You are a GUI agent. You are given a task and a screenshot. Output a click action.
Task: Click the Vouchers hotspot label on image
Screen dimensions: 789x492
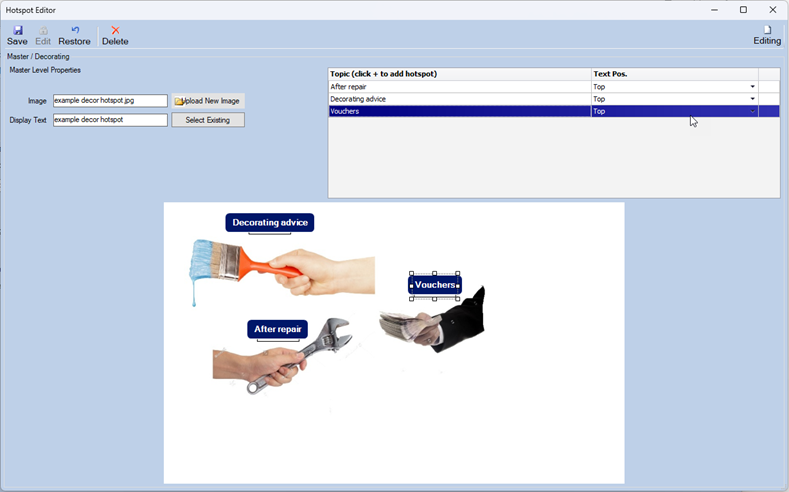point(435,285)
